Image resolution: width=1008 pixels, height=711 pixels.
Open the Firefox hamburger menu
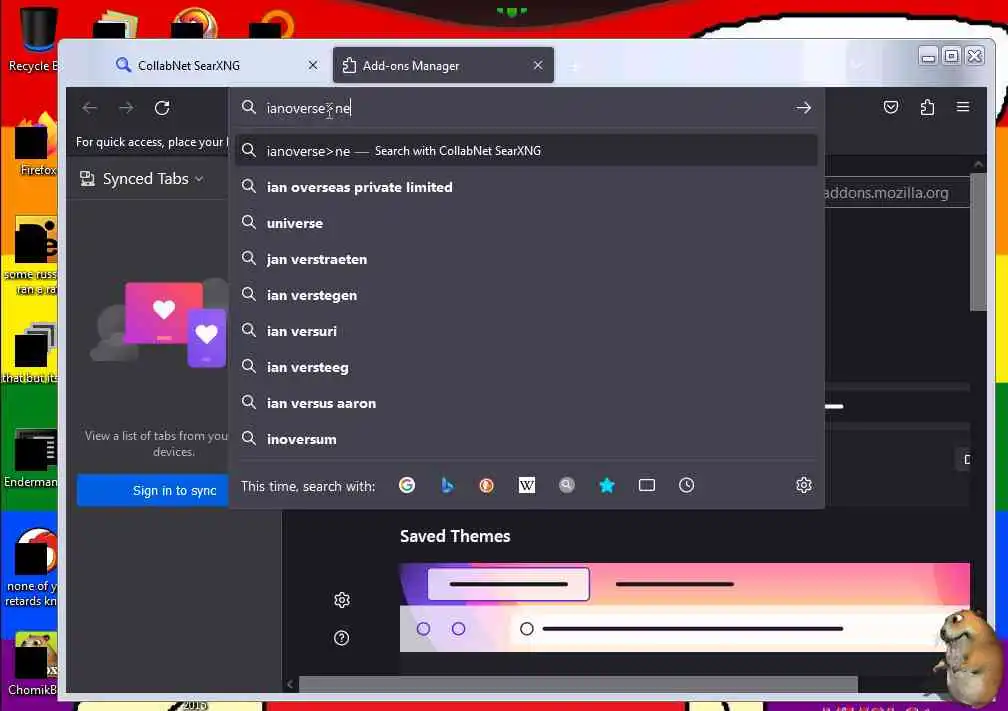(x=962, y=107)
